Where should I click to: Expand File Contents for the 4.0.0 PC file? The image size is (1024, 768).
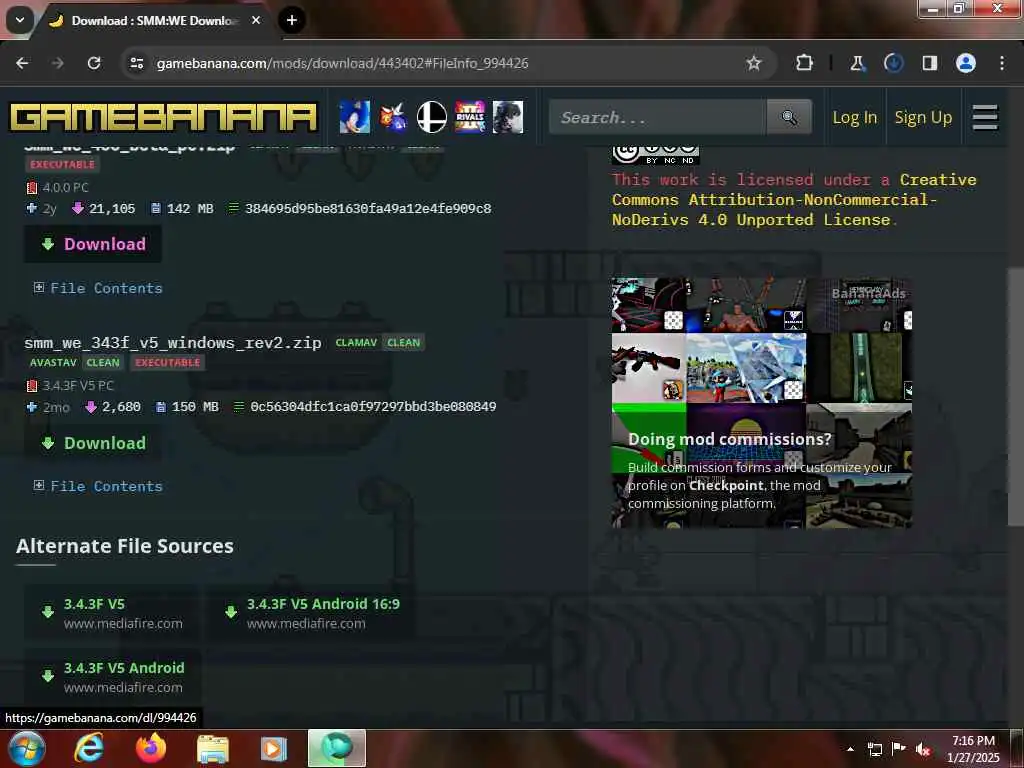(x=98, y=288)
